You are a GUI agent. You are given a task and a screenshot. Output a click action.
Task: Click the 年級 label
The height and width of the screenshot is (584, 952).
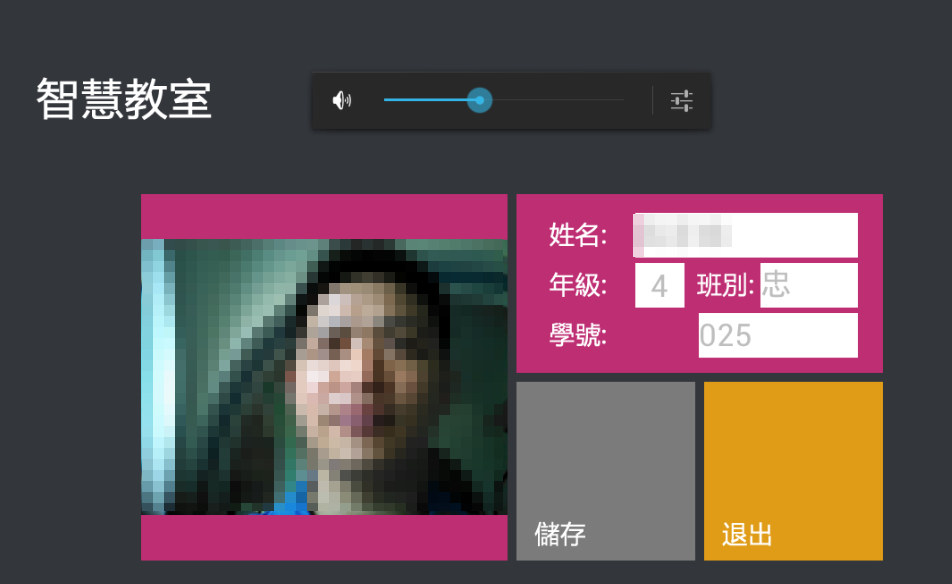click(578, 286)
